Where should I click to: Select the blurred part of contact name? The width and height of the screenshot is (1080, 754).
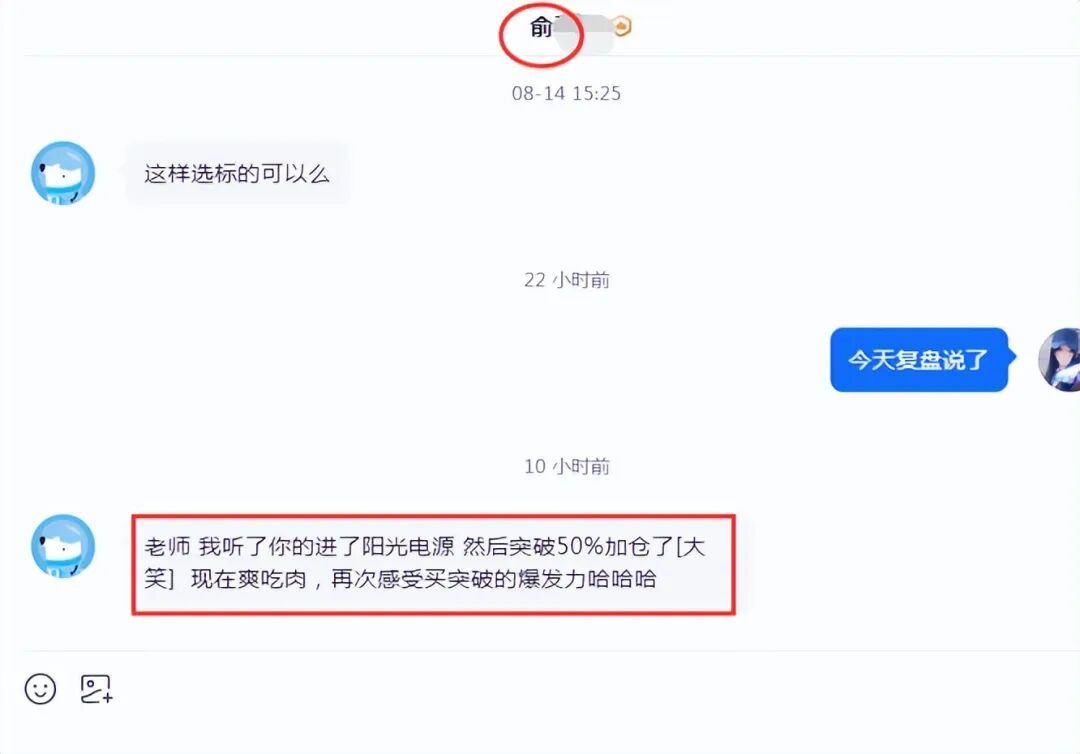coord(582,31)
